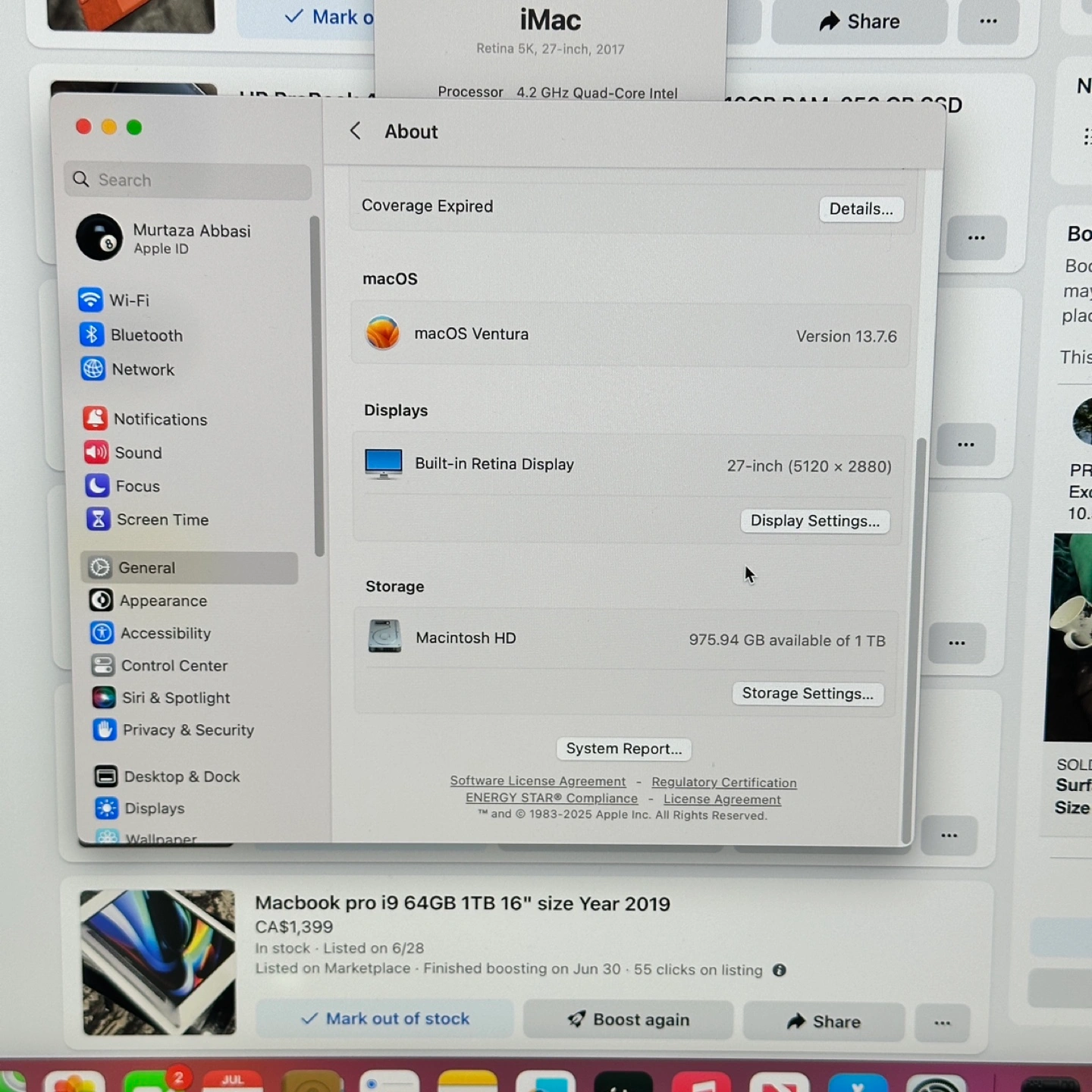The height and width of the screenshot is (1092, 1092).
Task: Open Sound settings in sidebar
Action: [x=124, y=453]
